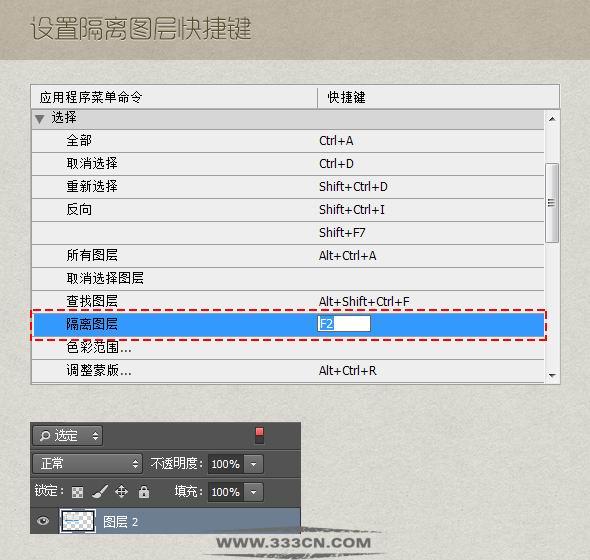Click the scrollbar down arrow
590x560 pixels.
point(552,376)
